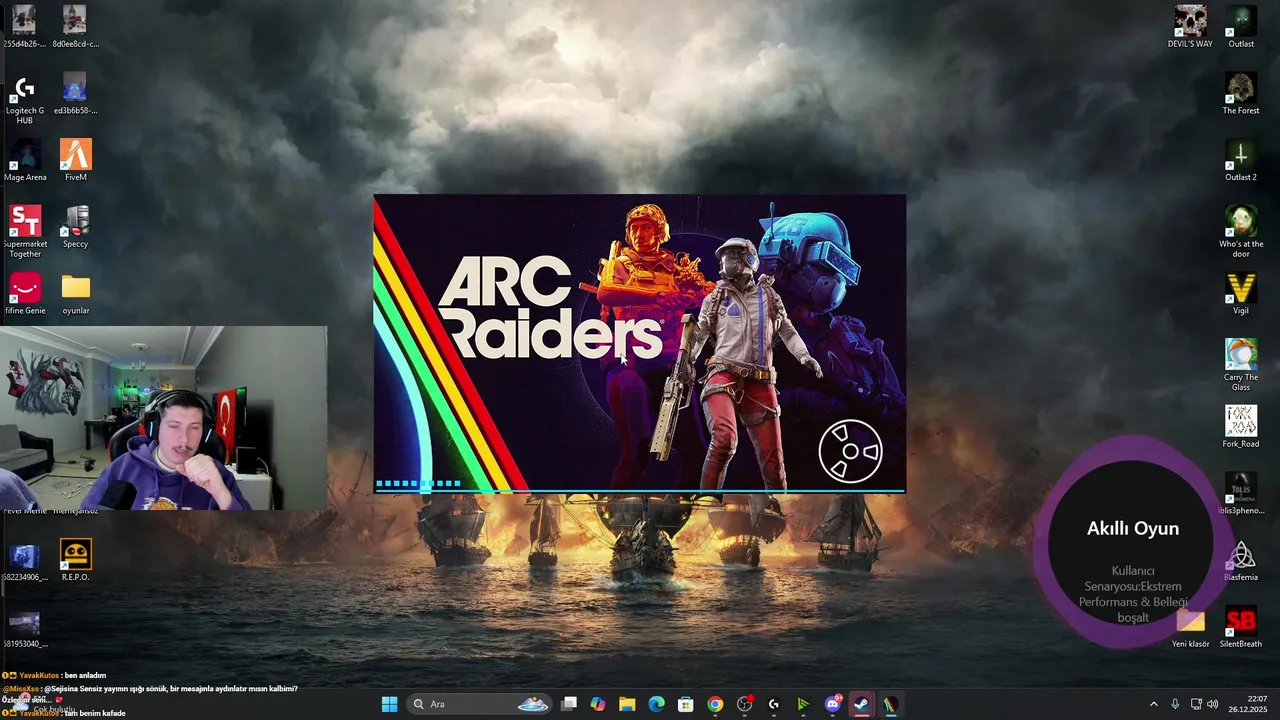Open the Outlast desktop shortcut

click(x=1241, y=27)
